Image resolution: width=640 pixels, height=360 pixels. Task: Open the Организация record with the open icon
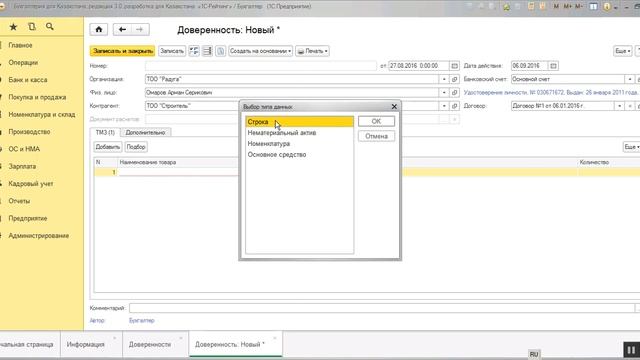tap(454, 79)
